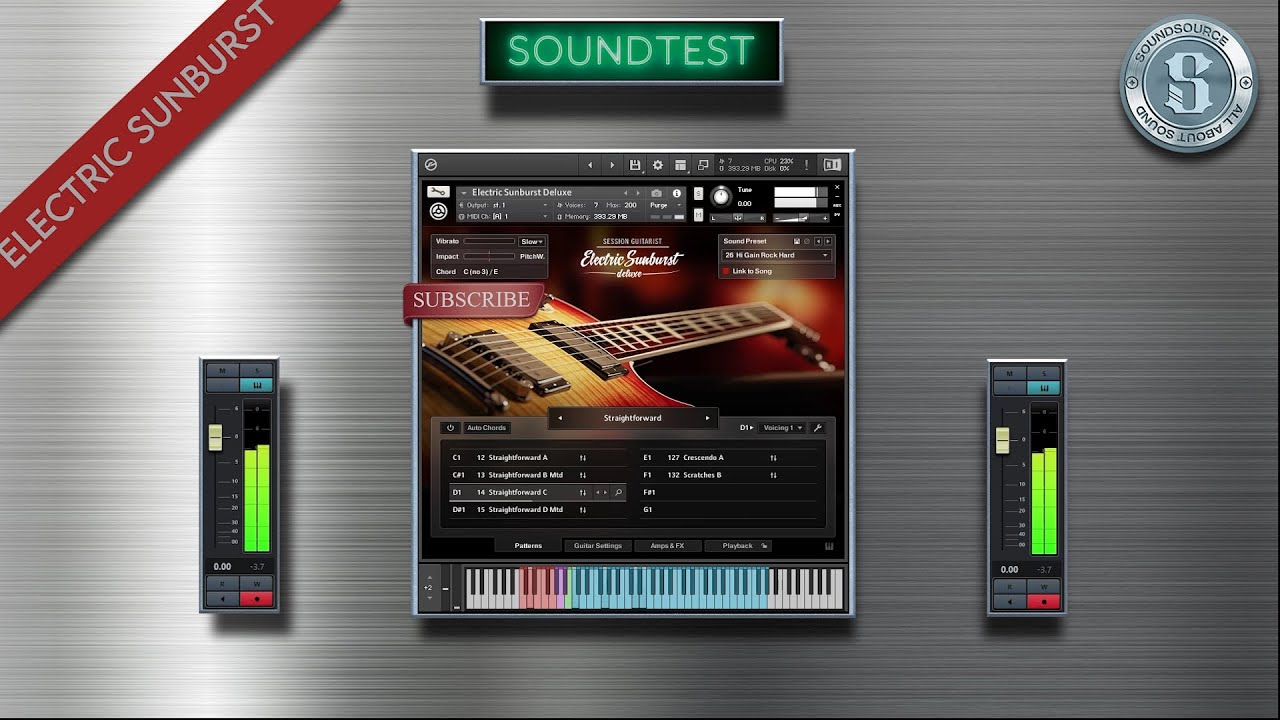Click the Vibrato slider
Viewport: 1280px width, 720px height.
(x=489, y=241)
